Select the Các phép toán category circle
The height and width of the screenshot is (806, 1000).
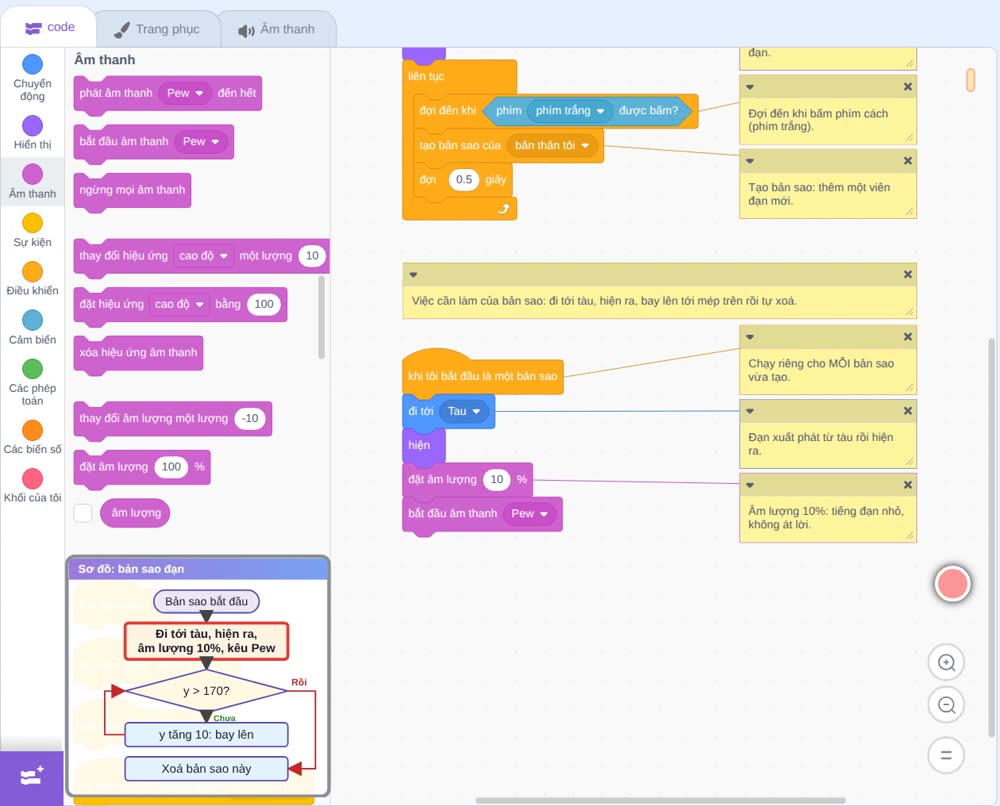coord(33,369)
